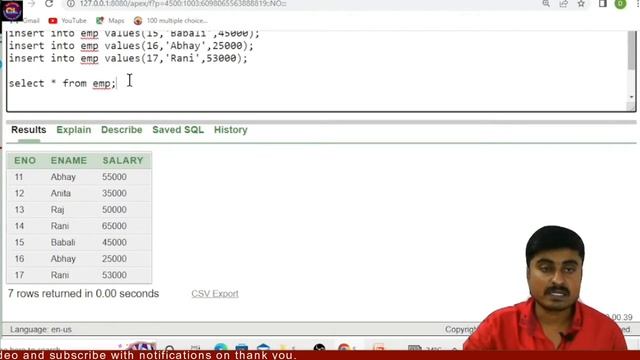The image size is (640, 360).
Task: Open the History tab
Action: click(x=231, y=130)
